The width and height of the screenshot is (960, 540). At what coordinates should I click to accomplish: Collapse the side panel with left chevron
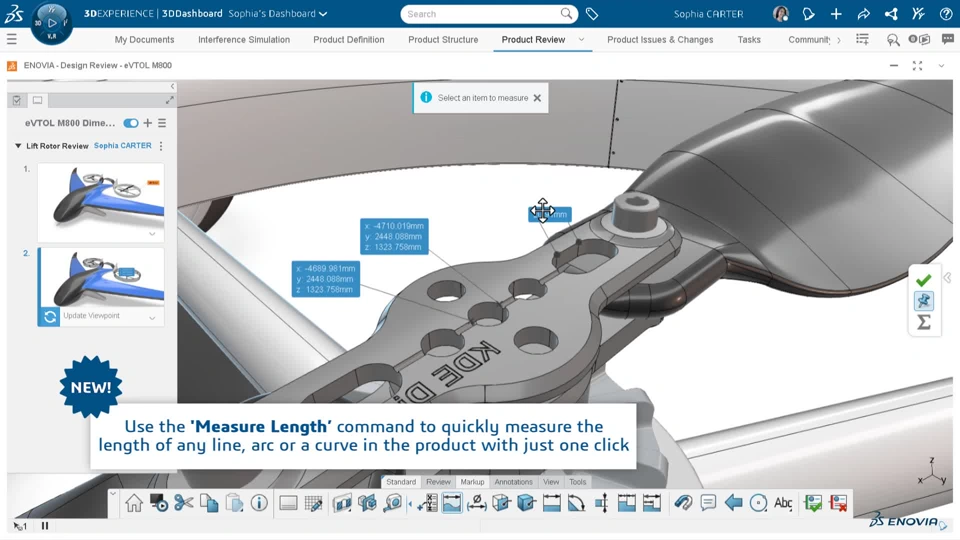pos(172,86)
